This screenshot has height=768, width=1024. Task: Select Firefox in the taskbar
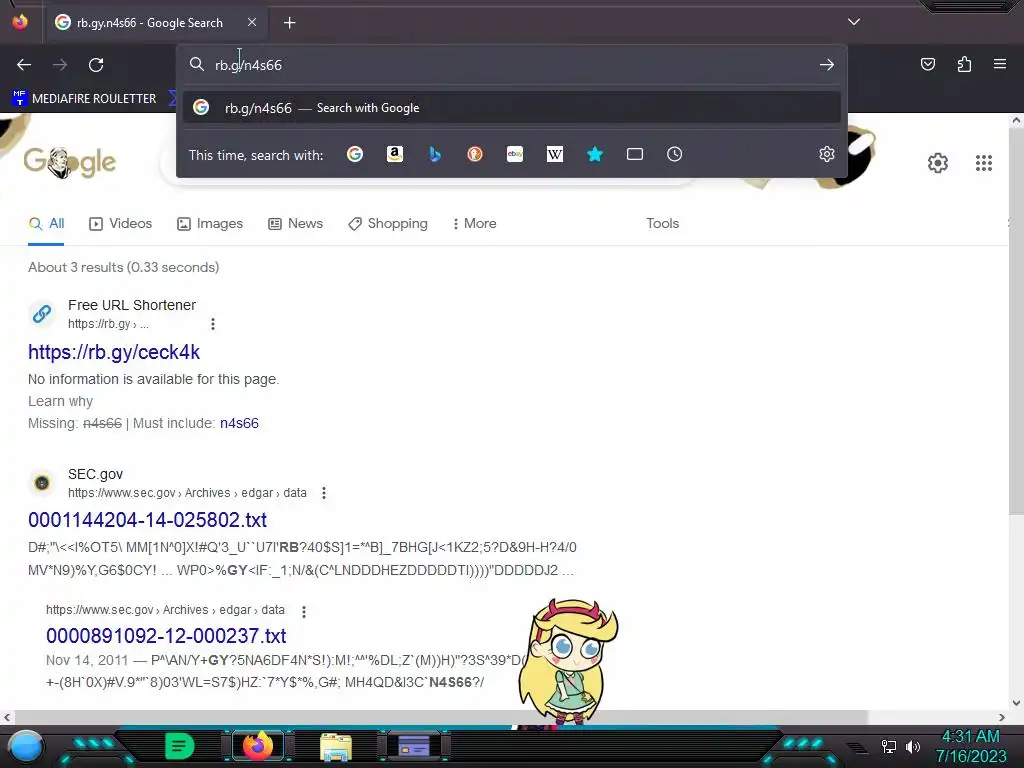258,746
